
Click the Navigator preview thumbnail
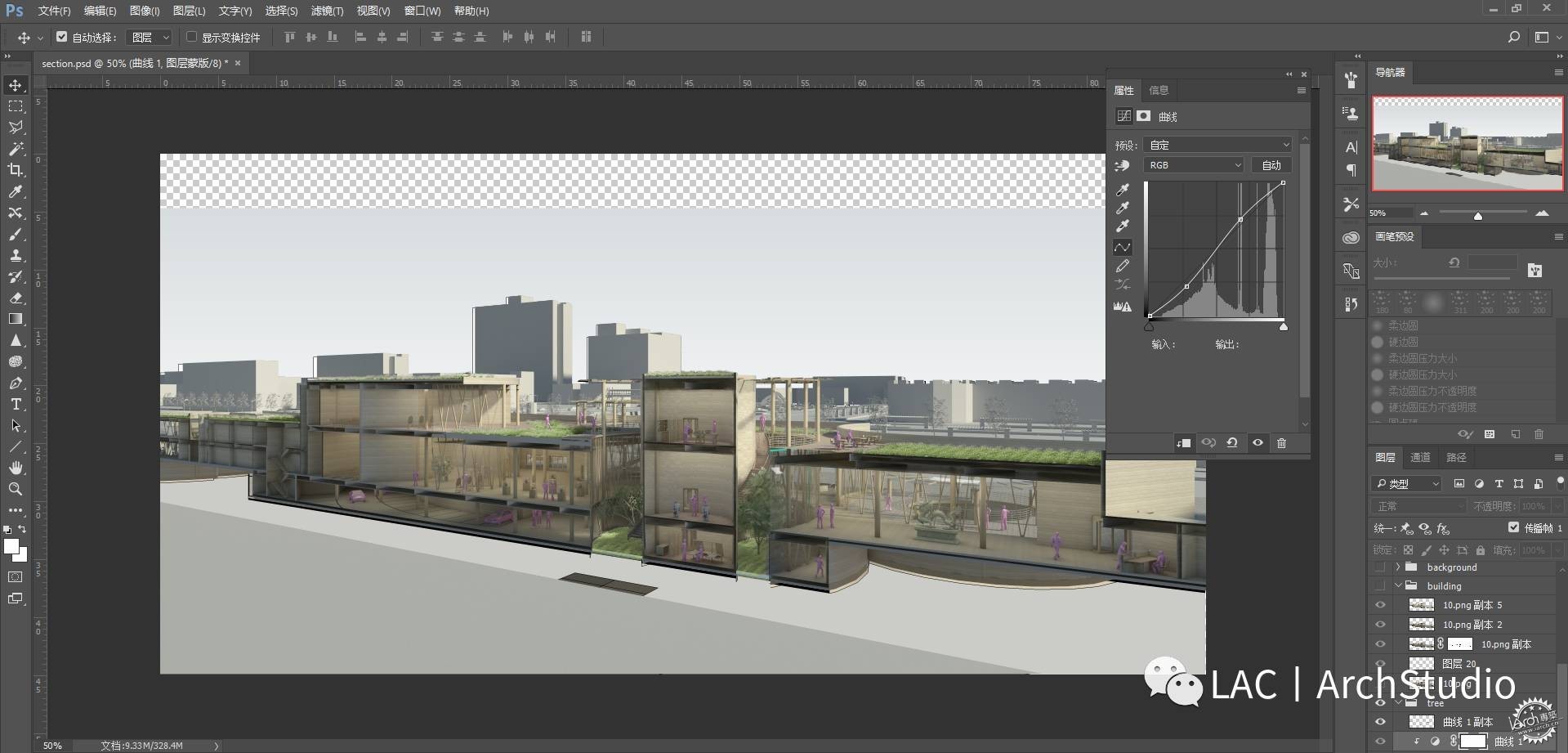[x=1467, y=143]
